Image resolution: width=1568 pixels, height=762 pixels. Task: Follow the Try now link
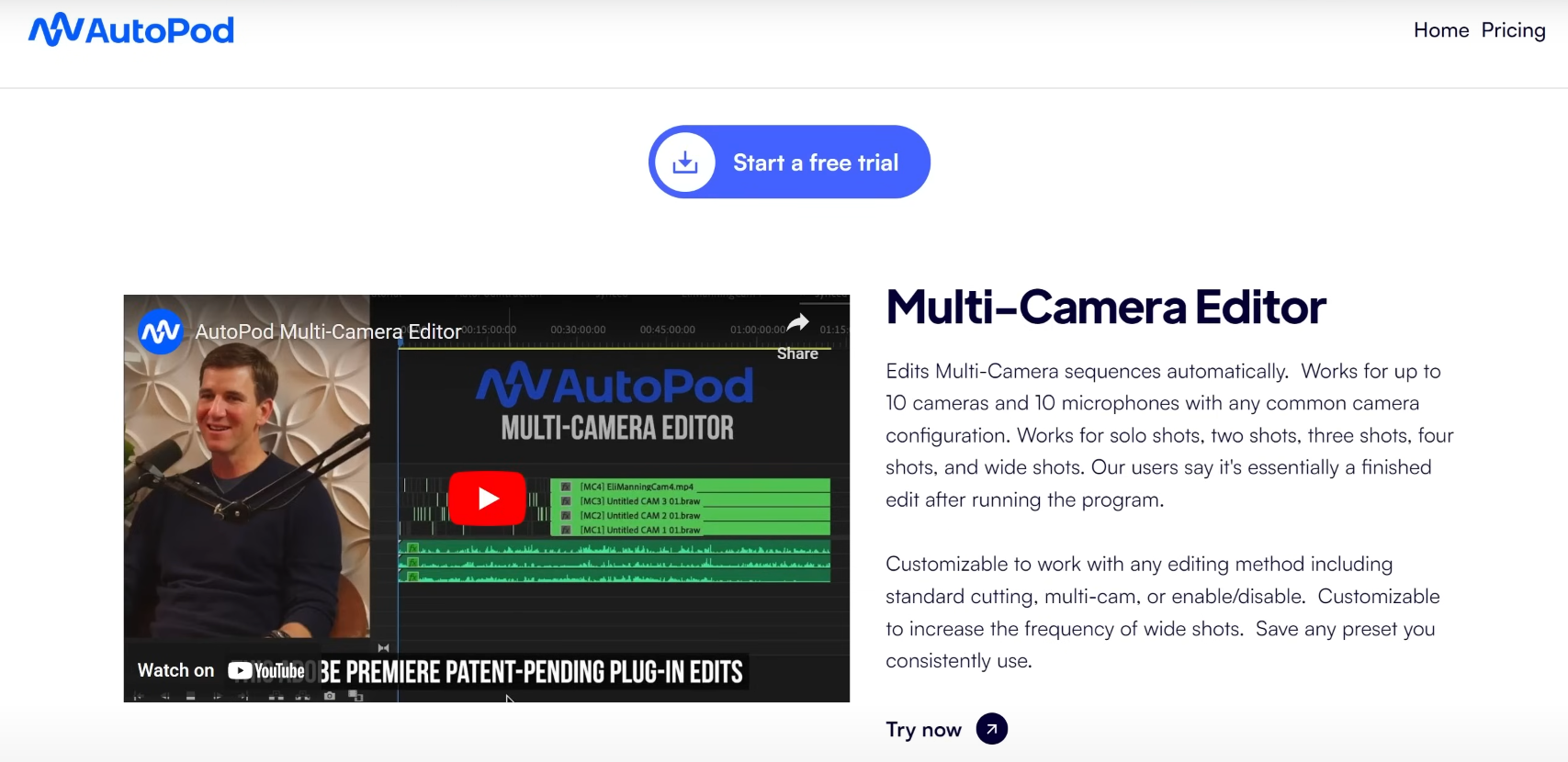tap(923, 730)
